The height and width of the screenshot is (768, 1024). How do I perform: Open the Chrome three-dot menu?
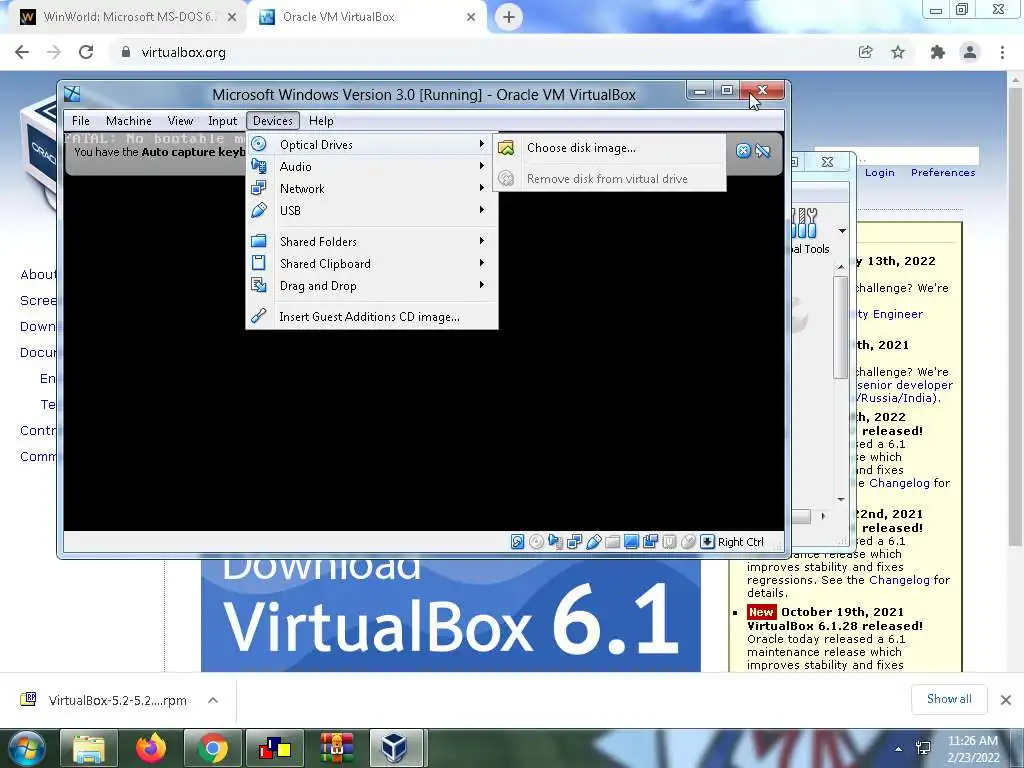click(1002, 52)
